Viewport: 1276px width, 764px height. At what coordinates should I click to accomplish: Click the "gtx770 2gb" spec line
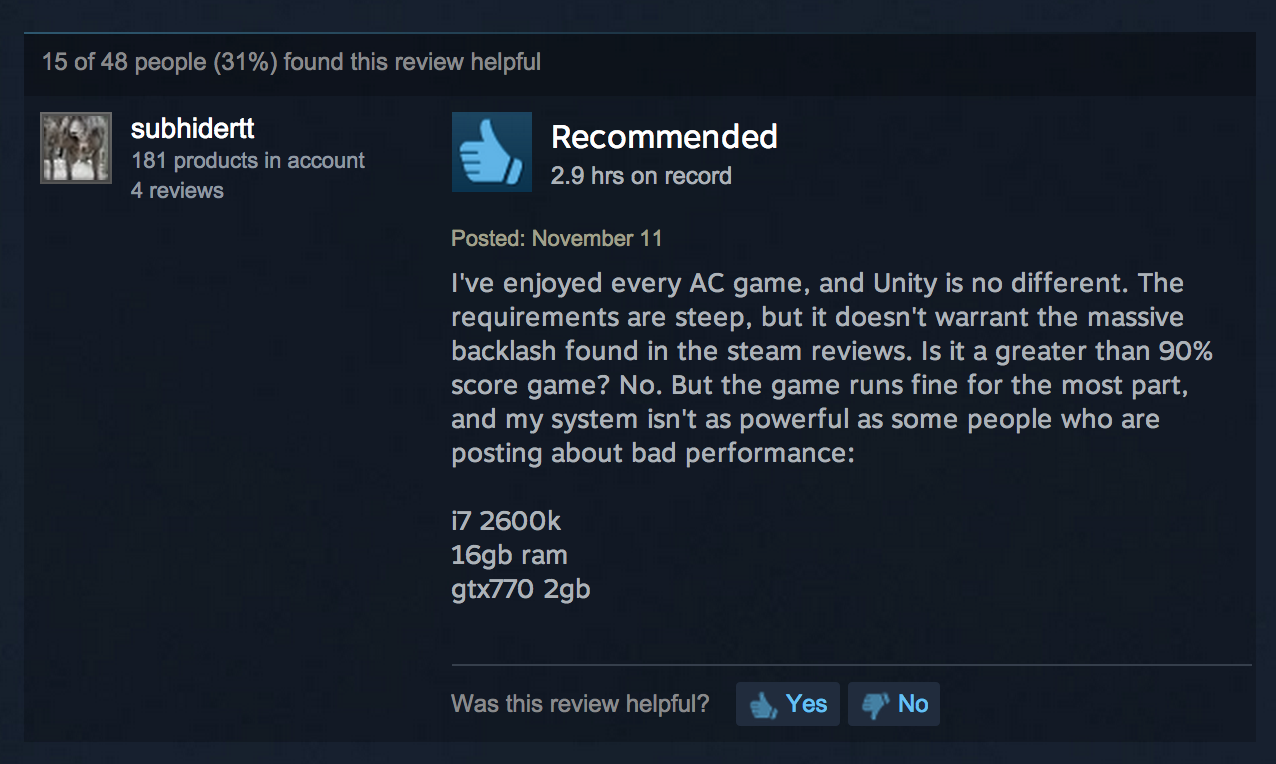pos(521,589)
